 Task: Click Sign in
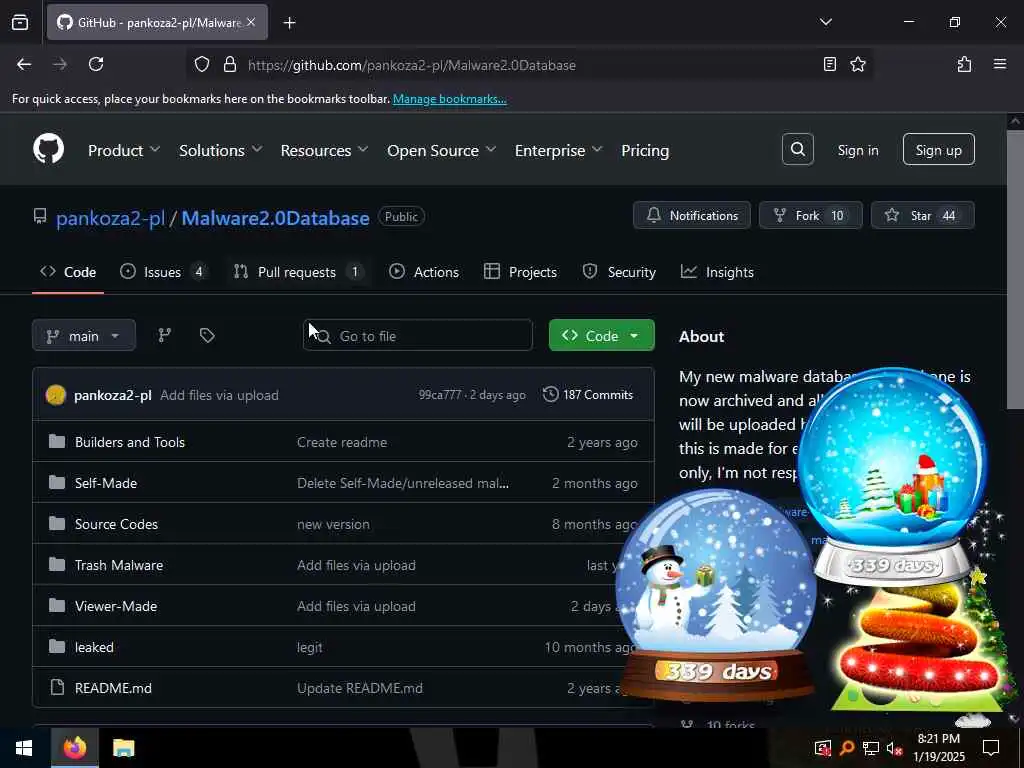tap(857, 150)
